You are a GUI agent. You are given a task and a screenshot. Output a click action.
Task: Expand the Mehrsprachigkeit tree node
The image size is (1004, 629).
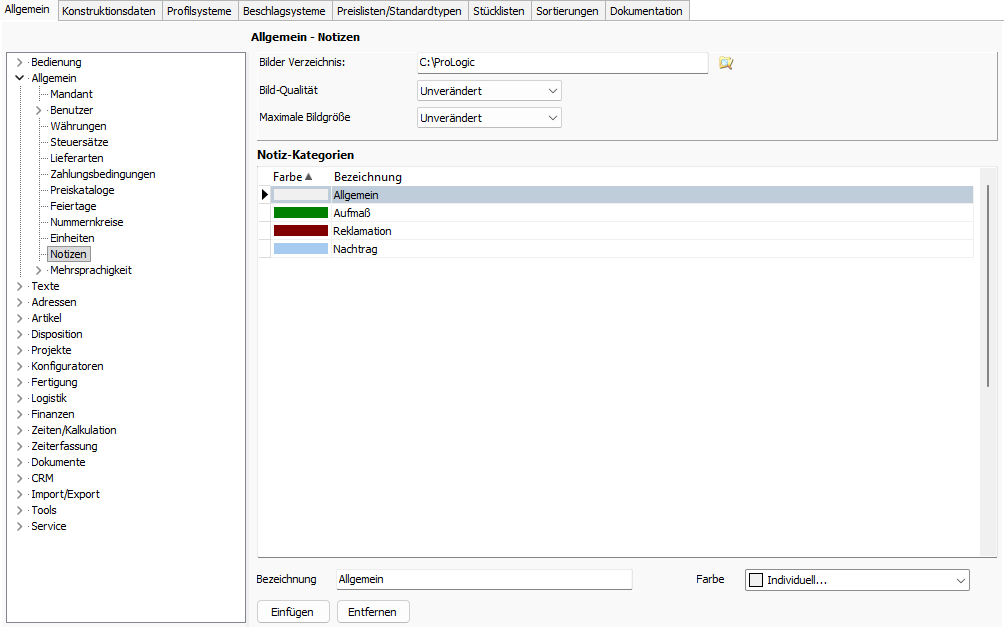click(x=39, y=270)
